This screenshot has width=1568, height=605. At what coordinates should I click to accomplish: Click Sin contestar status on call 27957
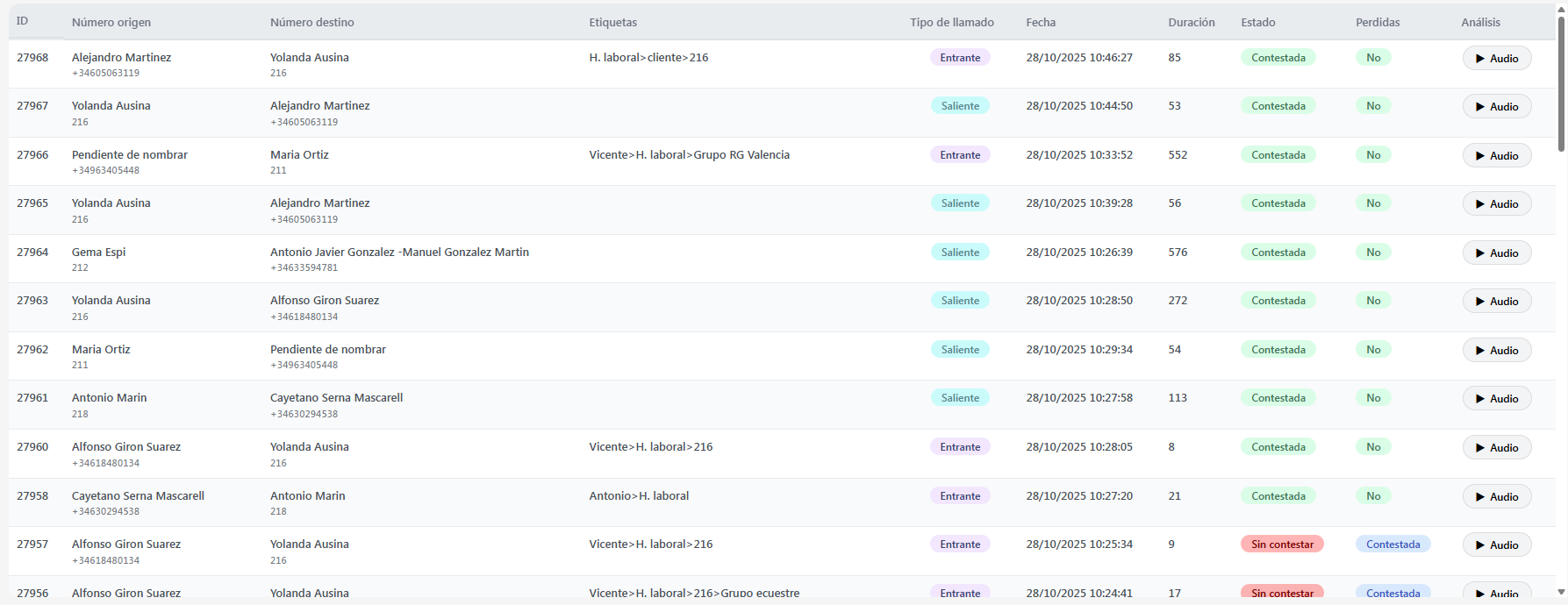click(1281, 544)
